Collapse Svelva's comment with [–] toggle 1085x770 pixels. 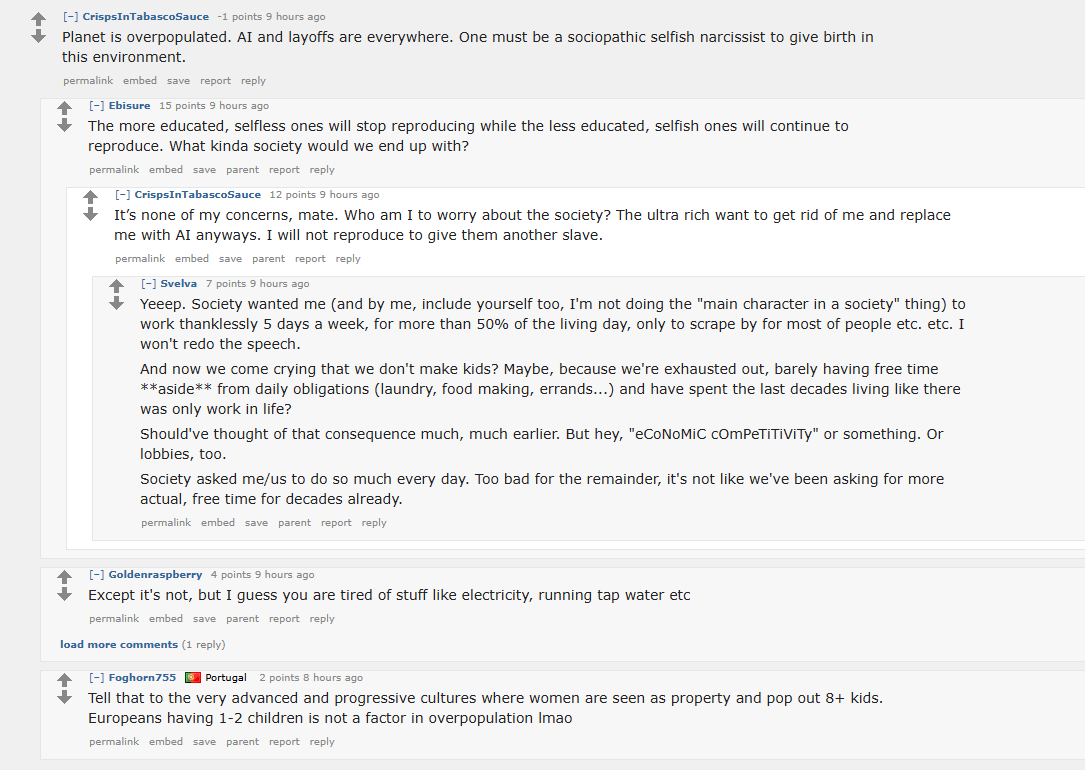pos(149,284)
